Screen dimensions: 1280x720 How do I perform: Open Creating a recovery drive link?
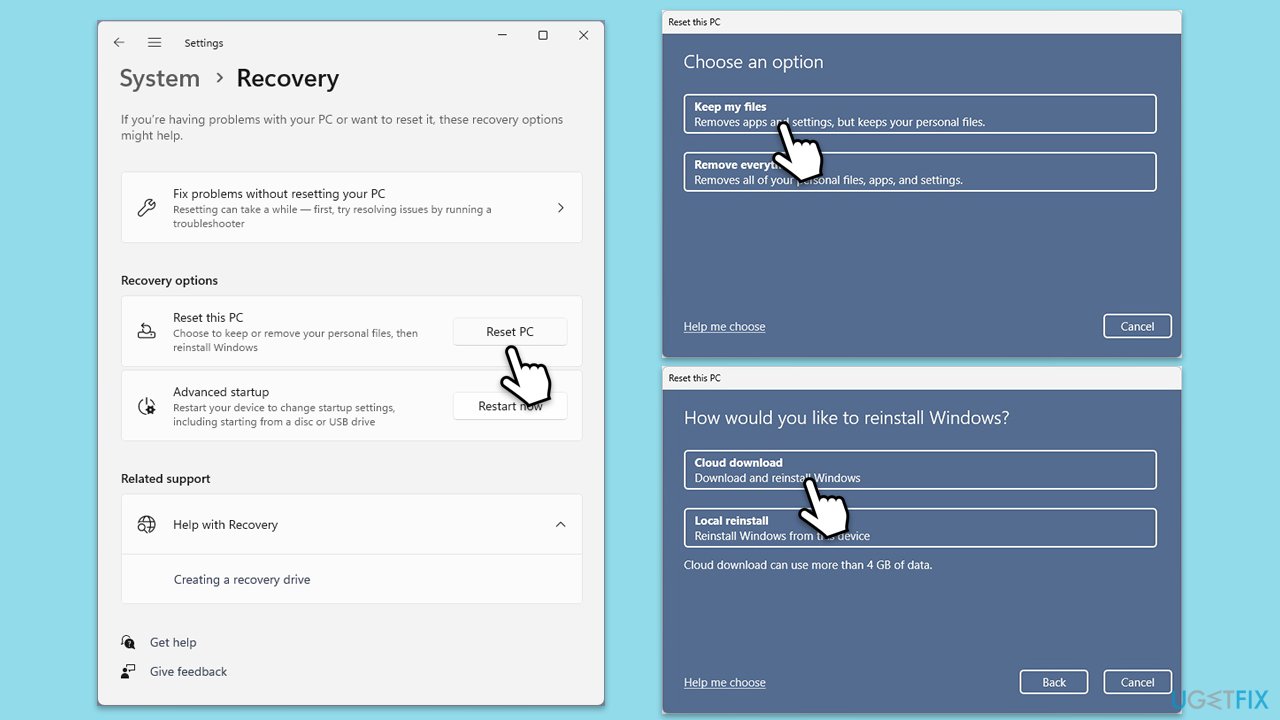pos(242,579)
